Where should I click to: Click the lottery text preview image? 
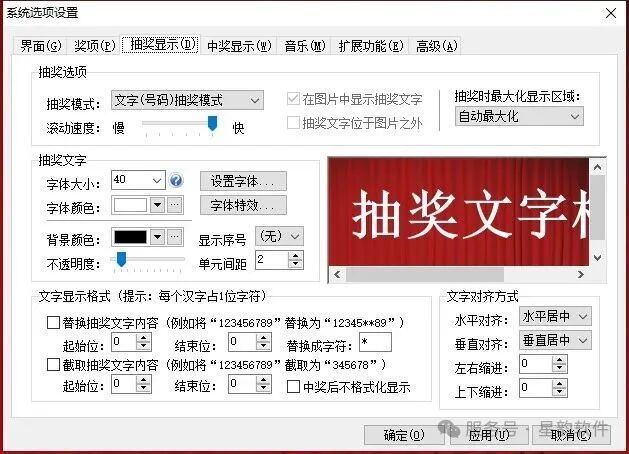tap(459, 211)
